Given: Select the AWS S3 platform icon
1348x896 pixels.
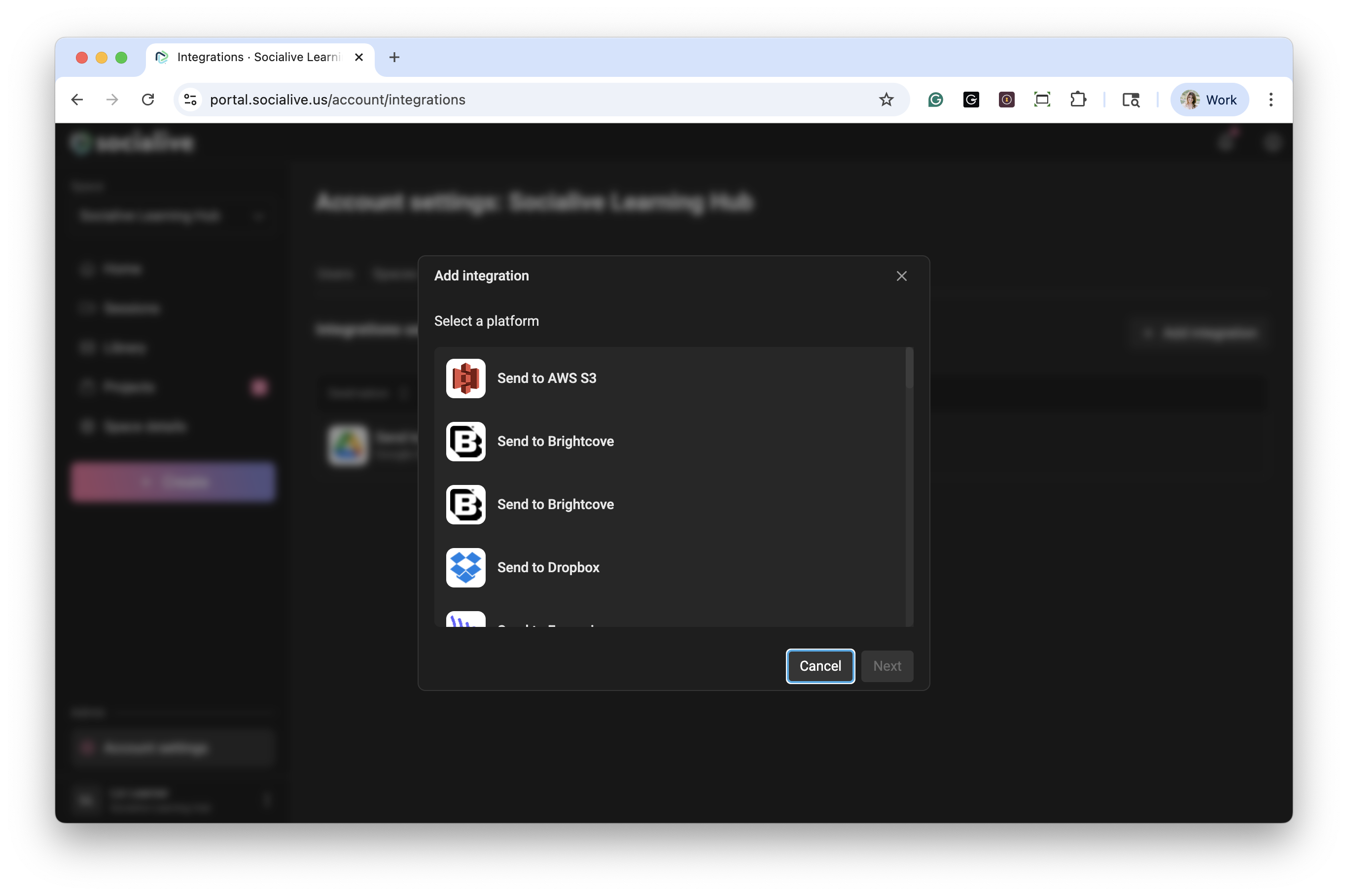Looking at the screenshot, I should 465,379.
